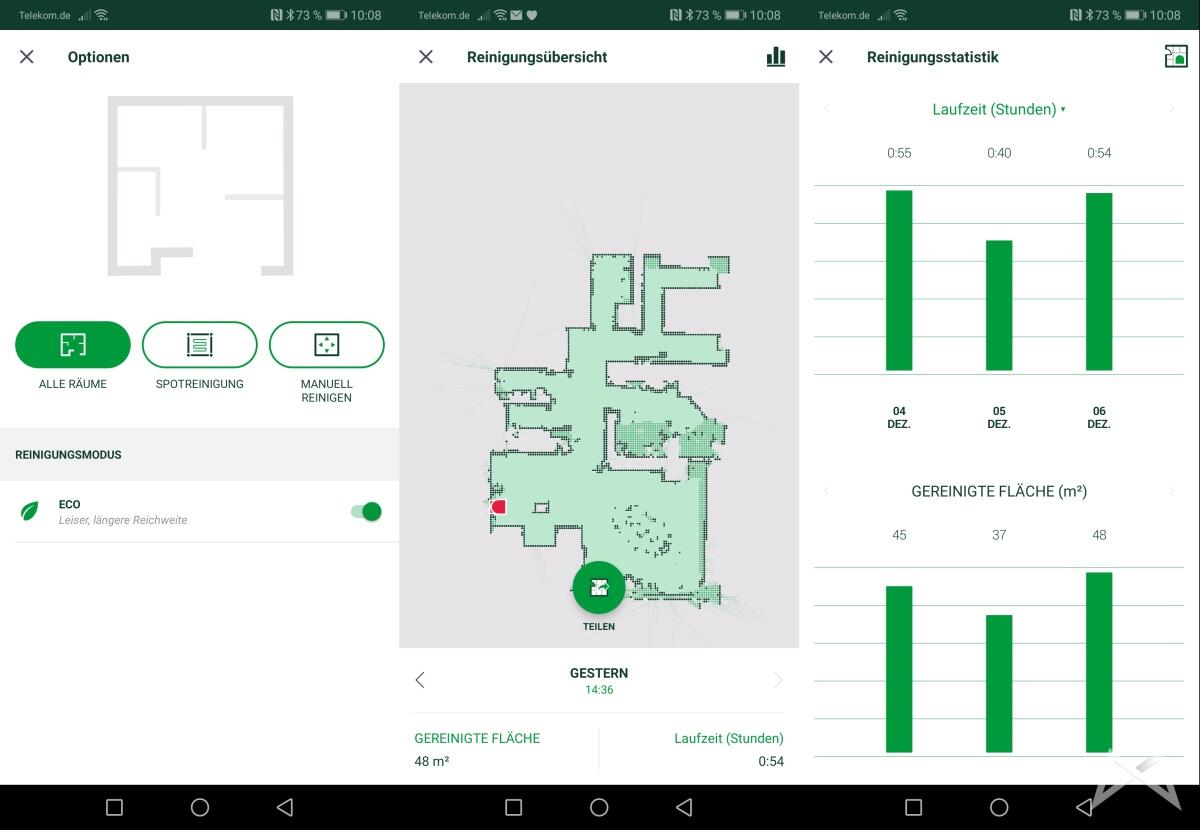Open Manuell Reinigen control
The width and height of the screenshot is (1200, 830).
coord(327,345)
